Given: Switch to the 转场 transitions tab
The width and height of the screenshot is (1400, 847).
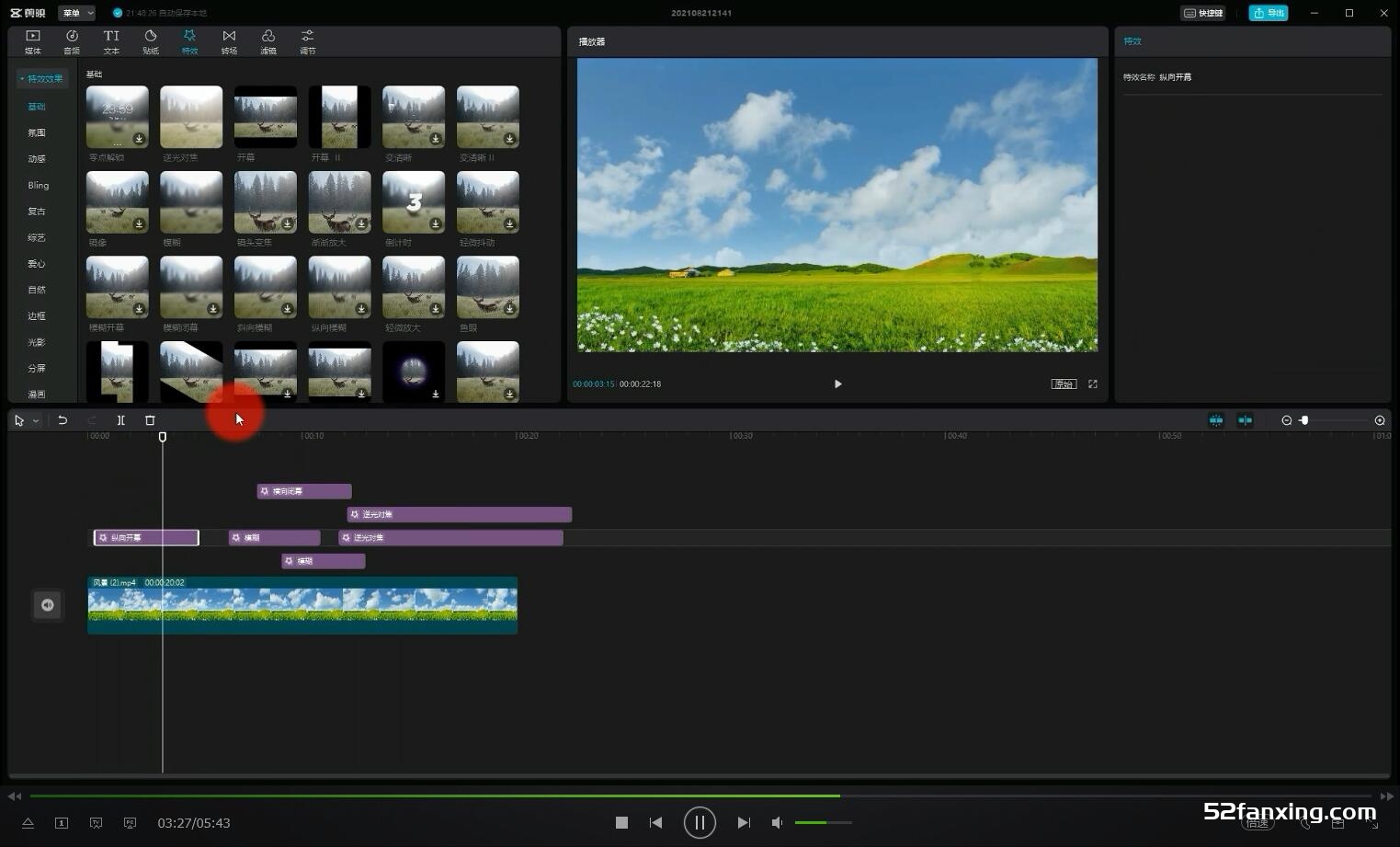Looking at the screenshot, I should [x=229, y=41].
